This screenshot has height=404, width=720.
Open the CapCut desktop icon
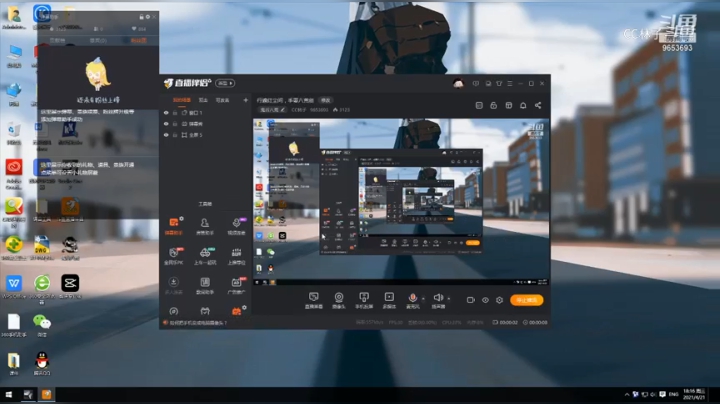pyautogui.click(x=70, y=286)
